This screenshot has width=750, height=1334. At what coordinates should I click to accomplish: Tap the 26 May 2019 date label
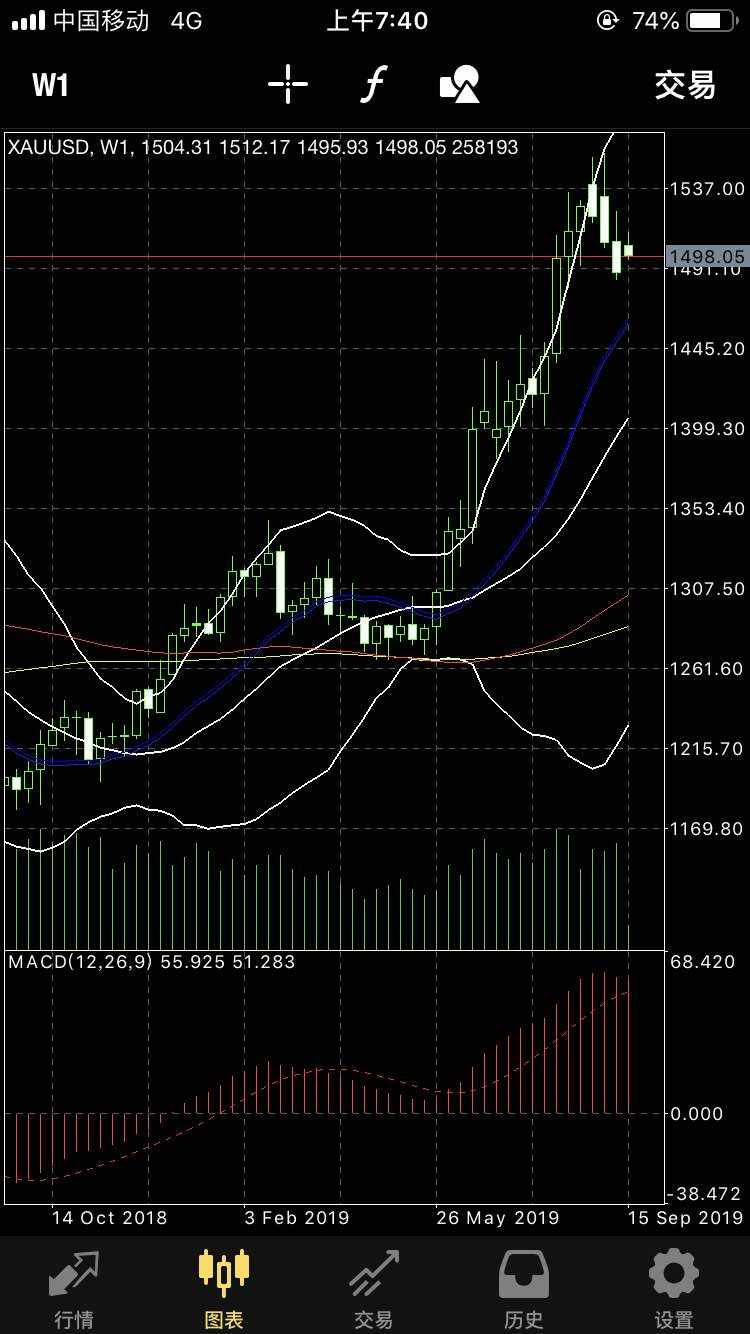click(498, 1218)
